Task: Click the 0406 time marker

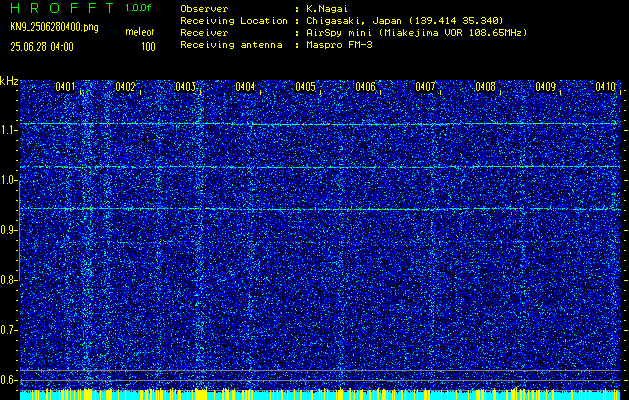Action: pyautogui.click(x=365, y=87)
